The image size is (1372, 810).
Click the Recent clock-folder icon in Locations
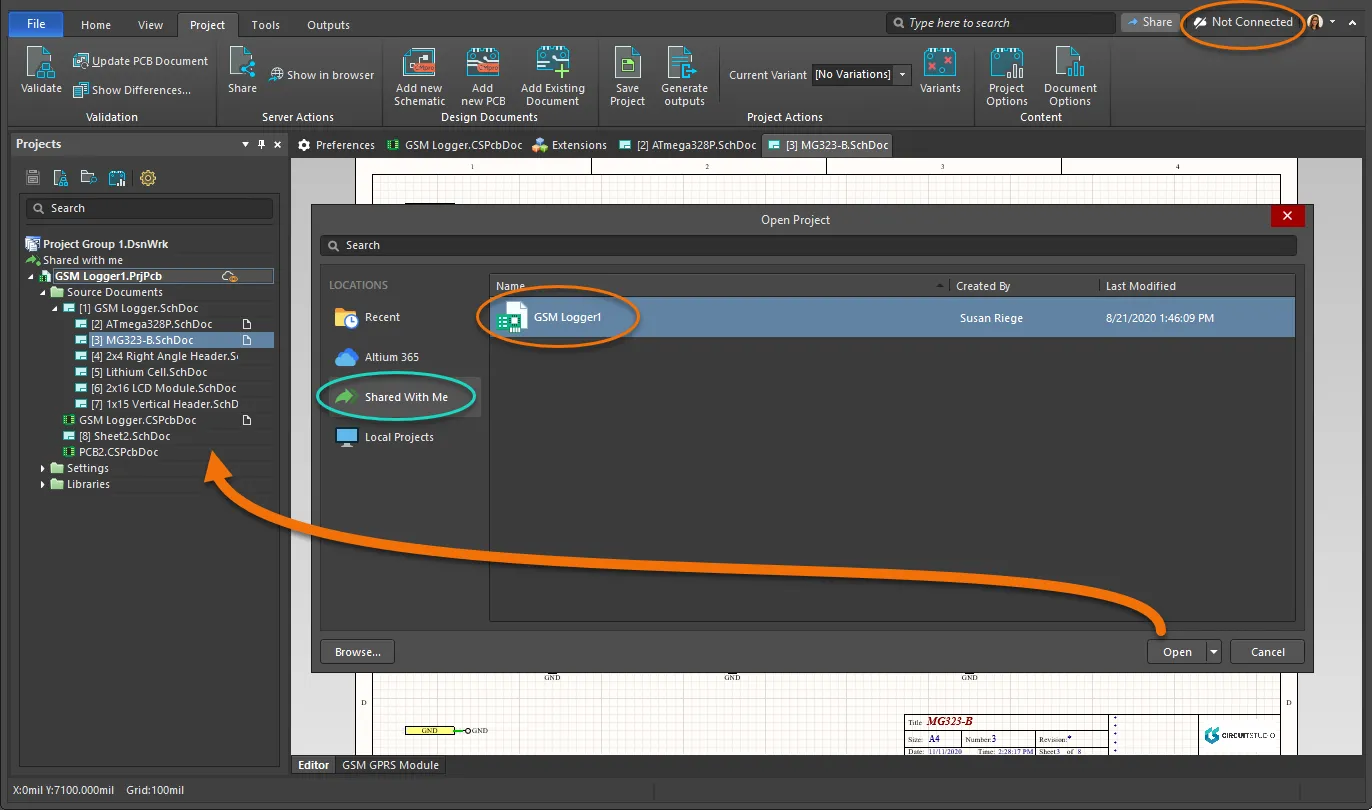pyautogui.click(x=347, y=317)
